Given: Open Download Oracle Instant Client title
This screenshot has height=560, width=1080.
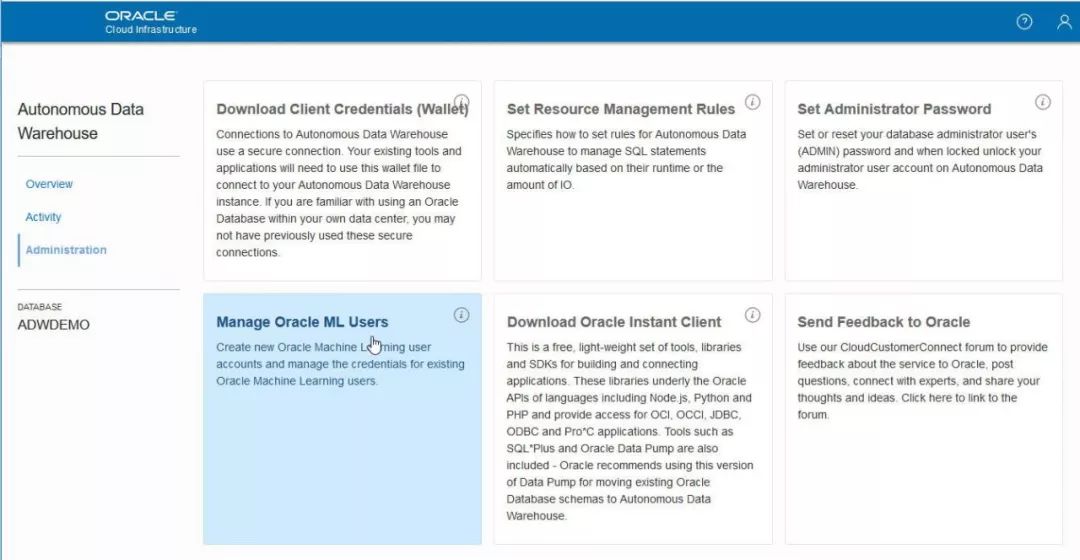Looking at the screenshot, I should (614, 322).
